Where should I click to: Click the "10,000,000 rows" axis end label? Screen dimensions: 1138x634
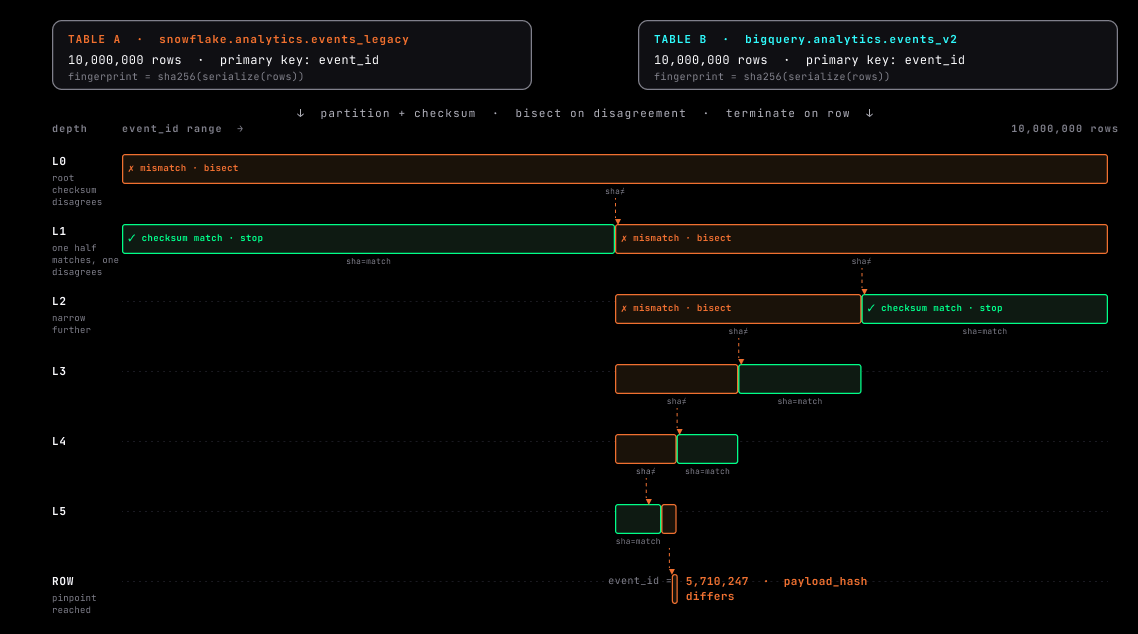click(x=1064, y=128)
